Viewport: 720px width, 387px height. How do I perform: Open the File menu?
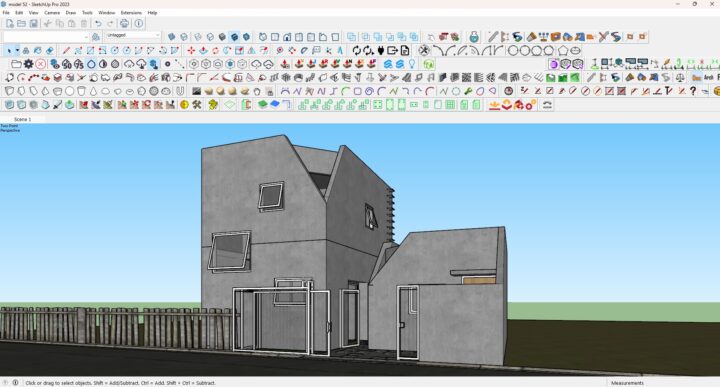point(6,13)
